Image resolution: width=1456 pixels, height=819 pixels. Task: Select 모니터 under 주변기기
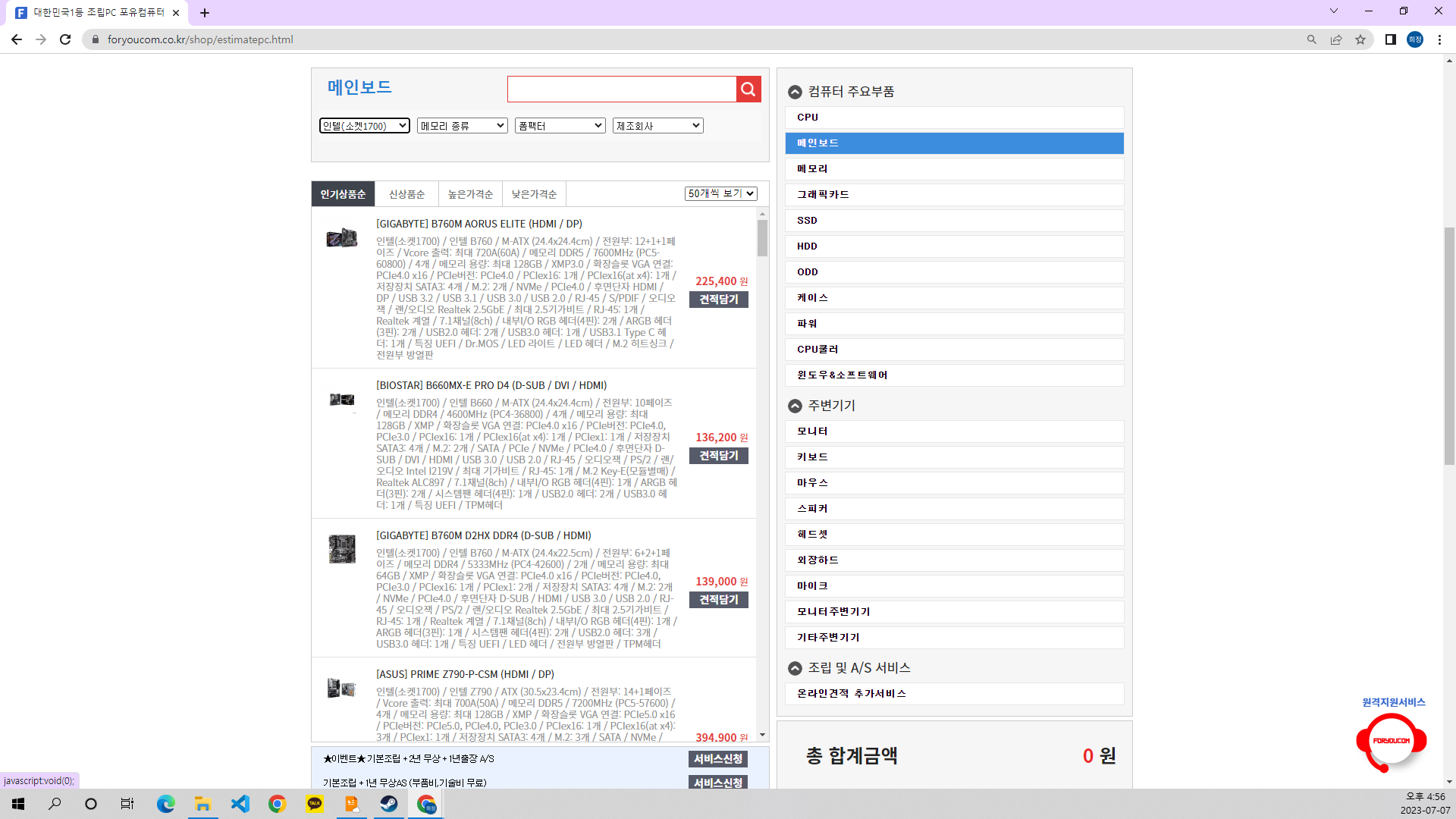click(954, 431)
